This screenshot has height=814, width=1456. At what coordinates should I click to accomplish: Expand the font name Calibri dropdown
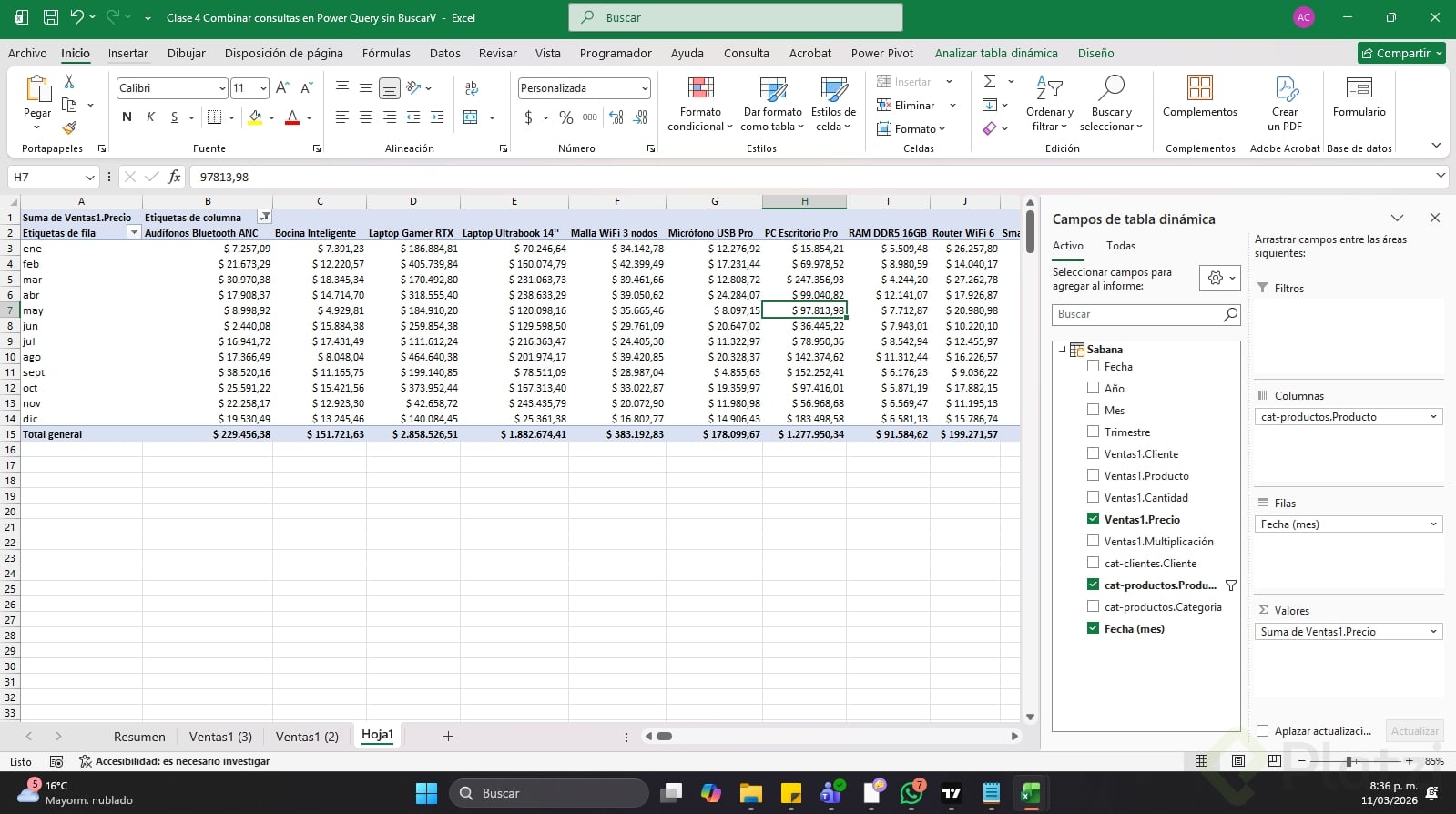(x=222, y=88)
